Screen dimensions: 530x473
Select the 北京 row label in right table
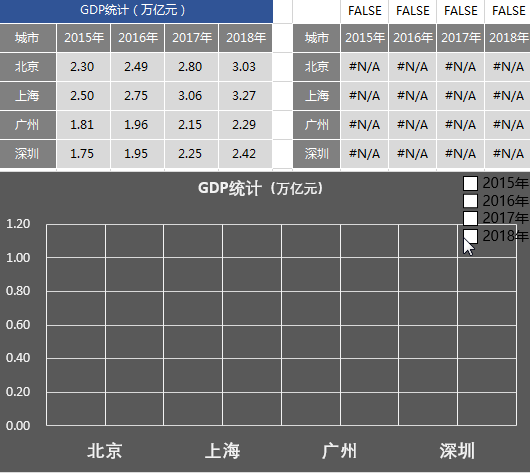pos(316,67)
